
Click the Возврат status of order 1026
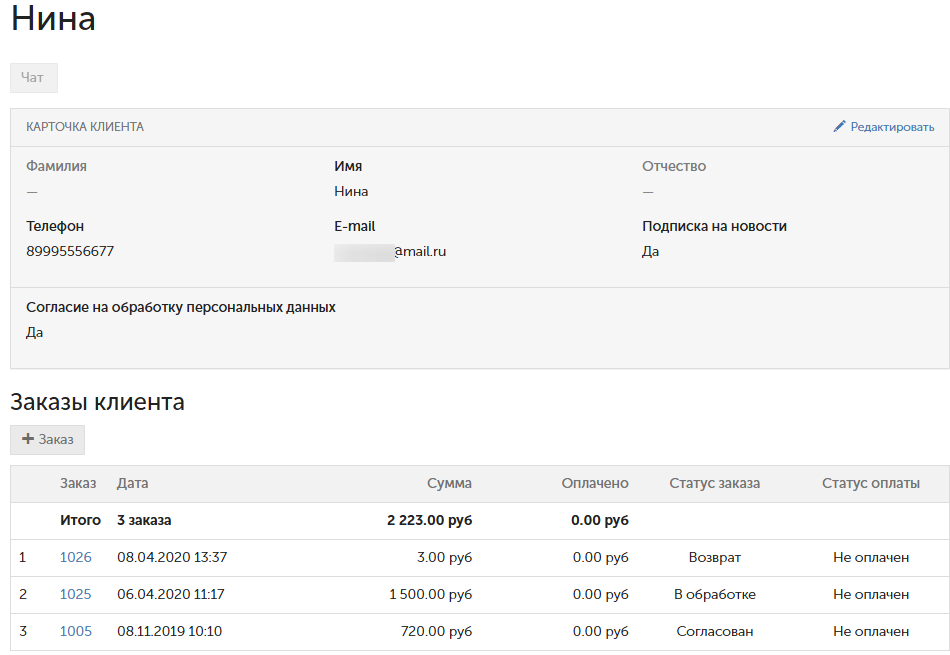[714, 557]
